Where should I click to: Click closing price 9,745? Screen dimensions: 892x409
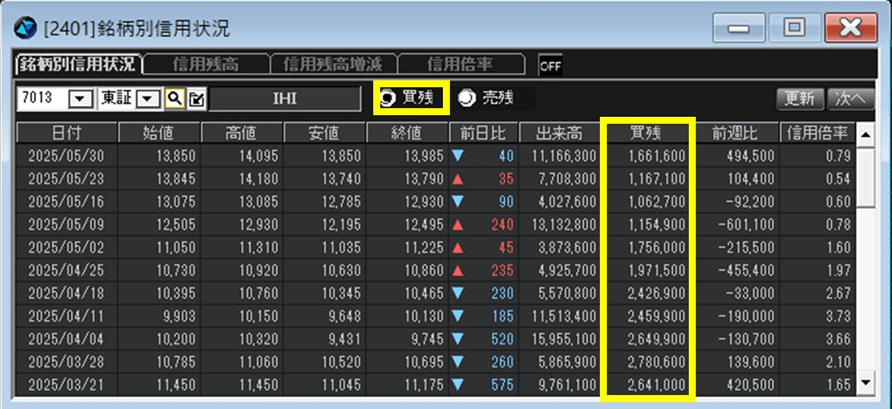[x=428, y=338]
